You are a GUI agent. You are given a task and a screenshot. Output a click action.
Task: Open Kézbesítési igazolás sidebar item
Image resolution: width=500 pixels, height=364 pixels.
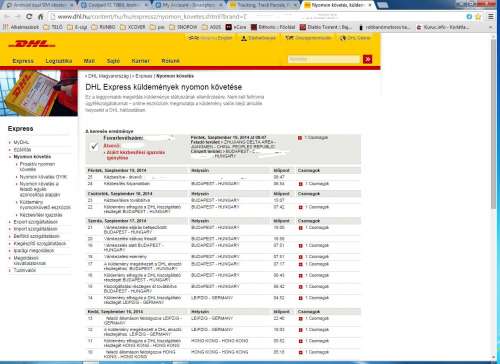pos(41,215)
